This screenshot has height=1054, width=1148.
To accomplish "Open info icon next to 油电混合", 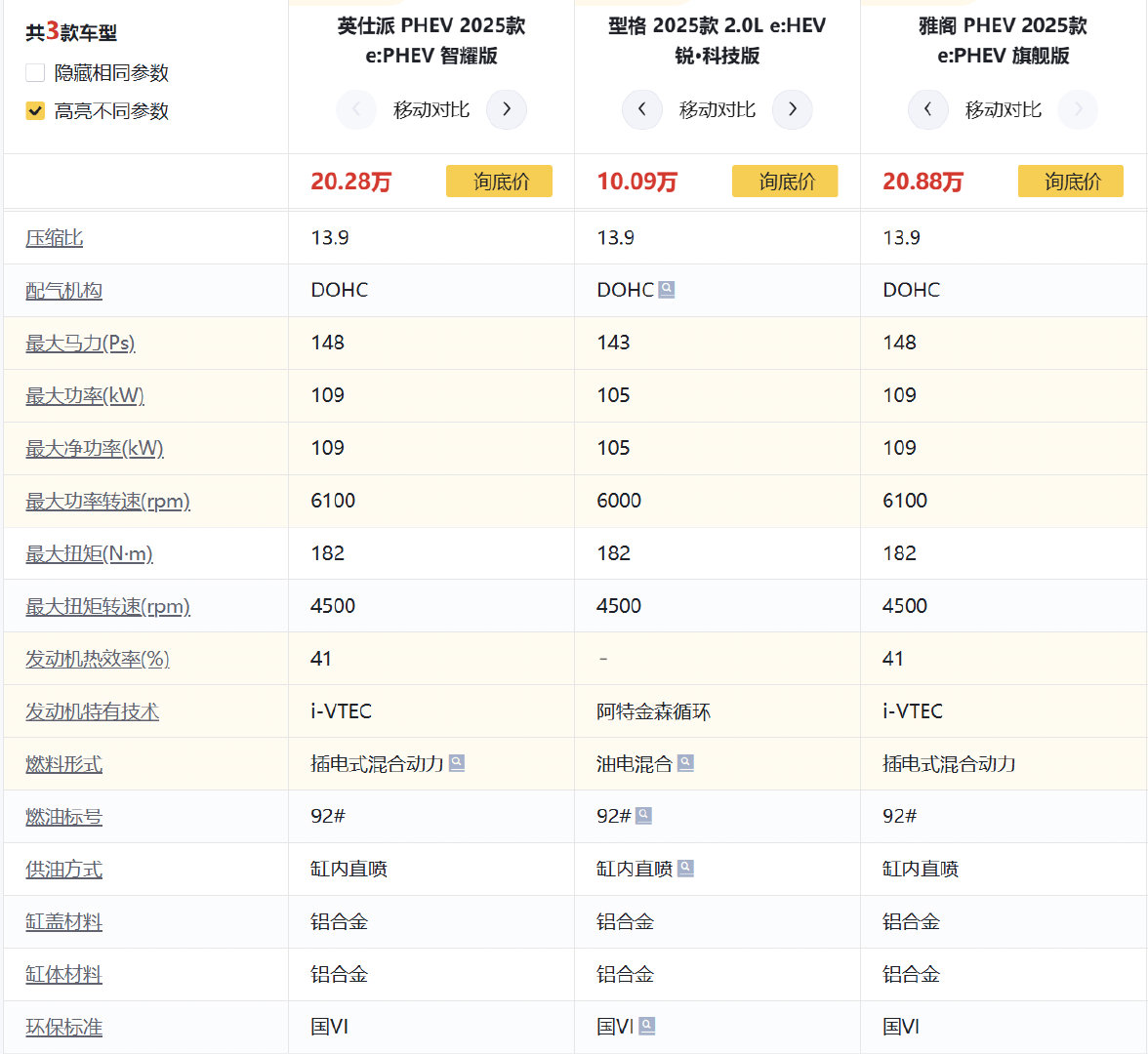I will point(685,763).
